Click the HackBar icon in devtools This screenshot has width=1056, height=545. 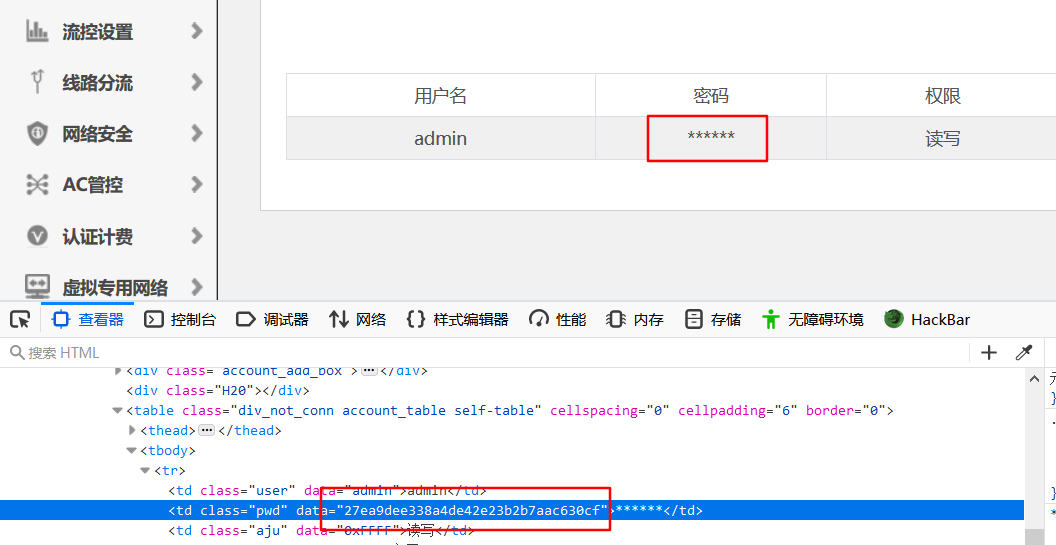(894, 319)
